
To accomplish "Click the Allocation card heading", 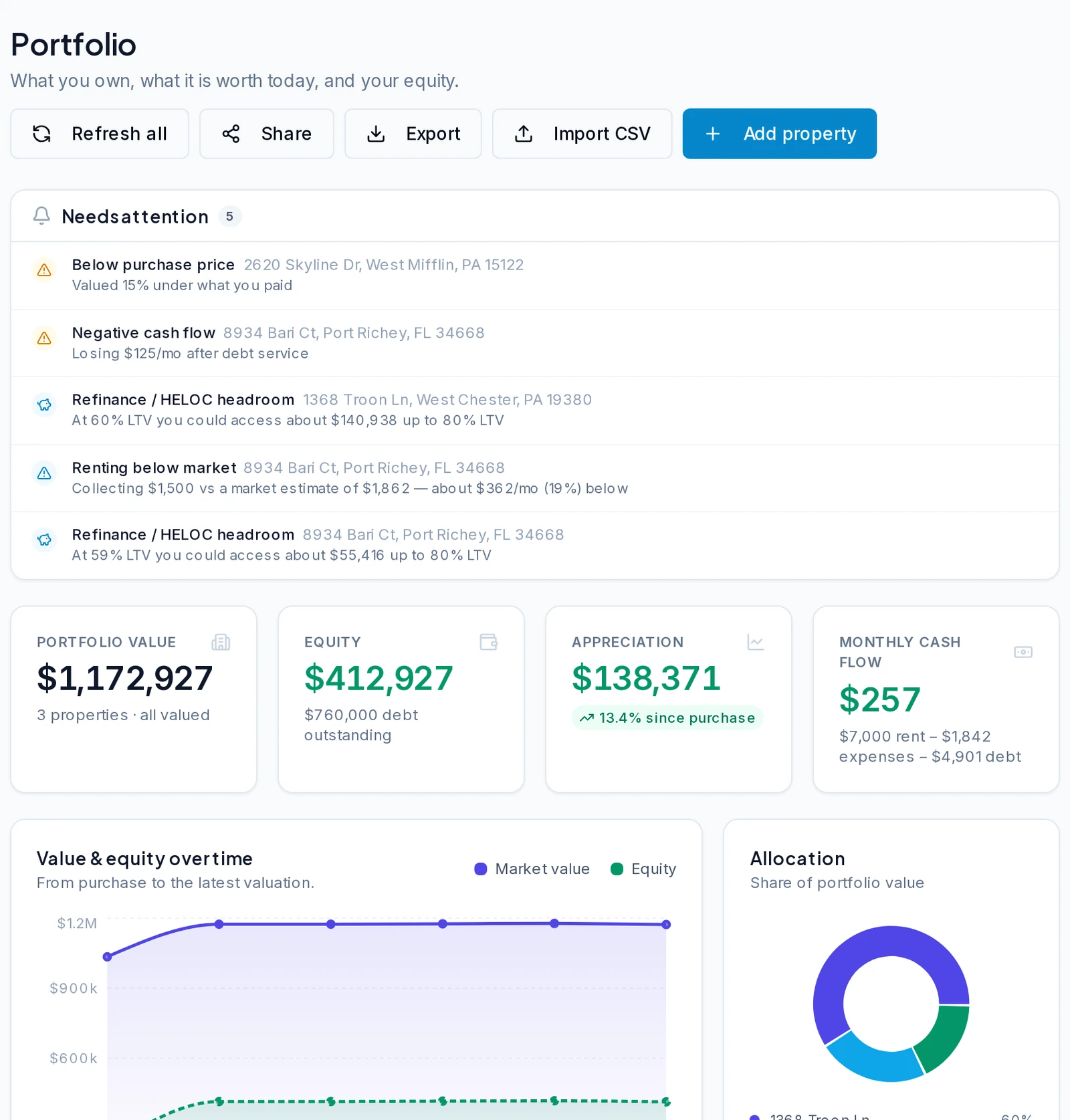I will 798,859.
